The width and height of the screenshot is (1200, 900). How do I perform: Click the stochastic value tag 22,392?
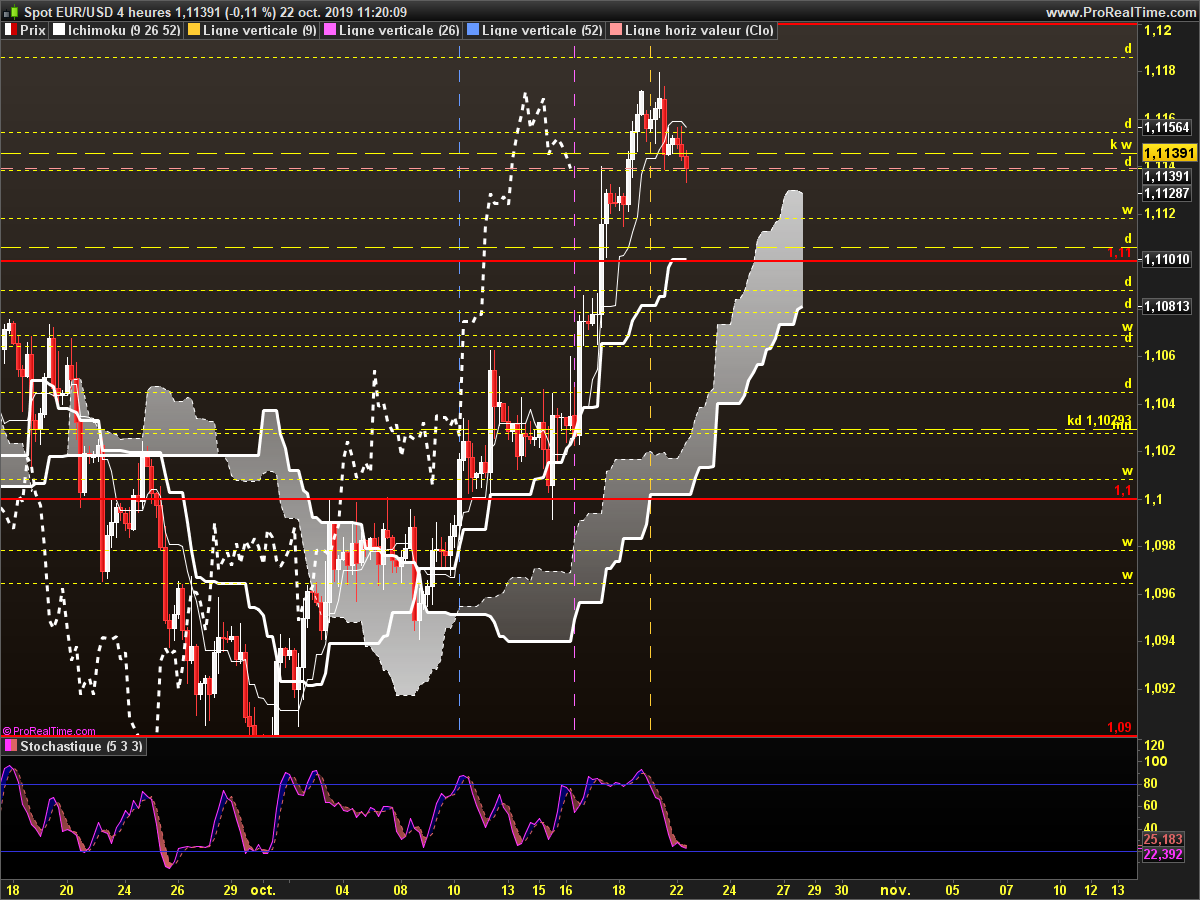click(x=1163, y=854)
